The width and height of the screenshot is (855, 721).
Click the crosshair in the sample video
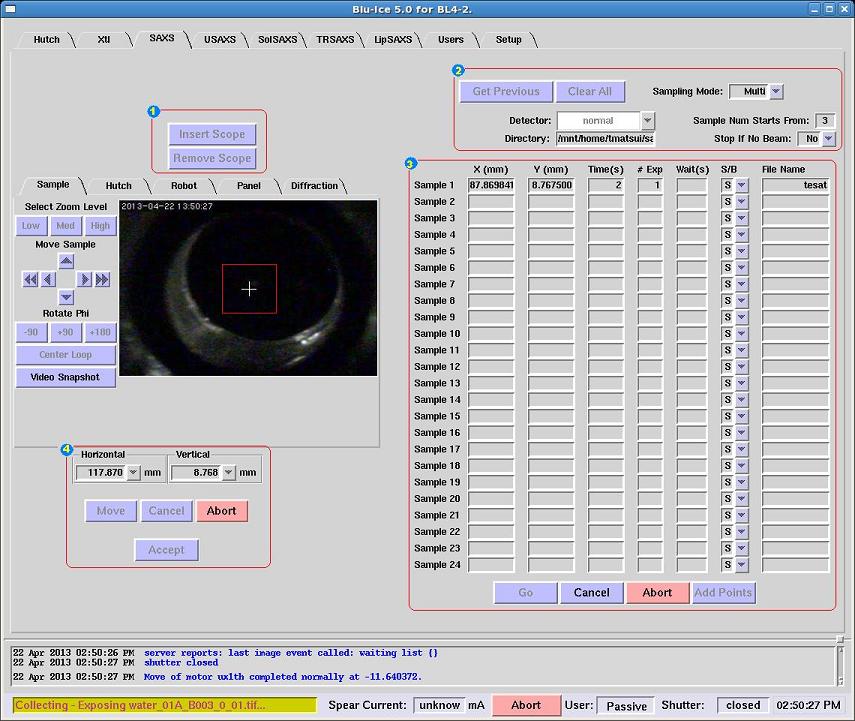[249, 289]
